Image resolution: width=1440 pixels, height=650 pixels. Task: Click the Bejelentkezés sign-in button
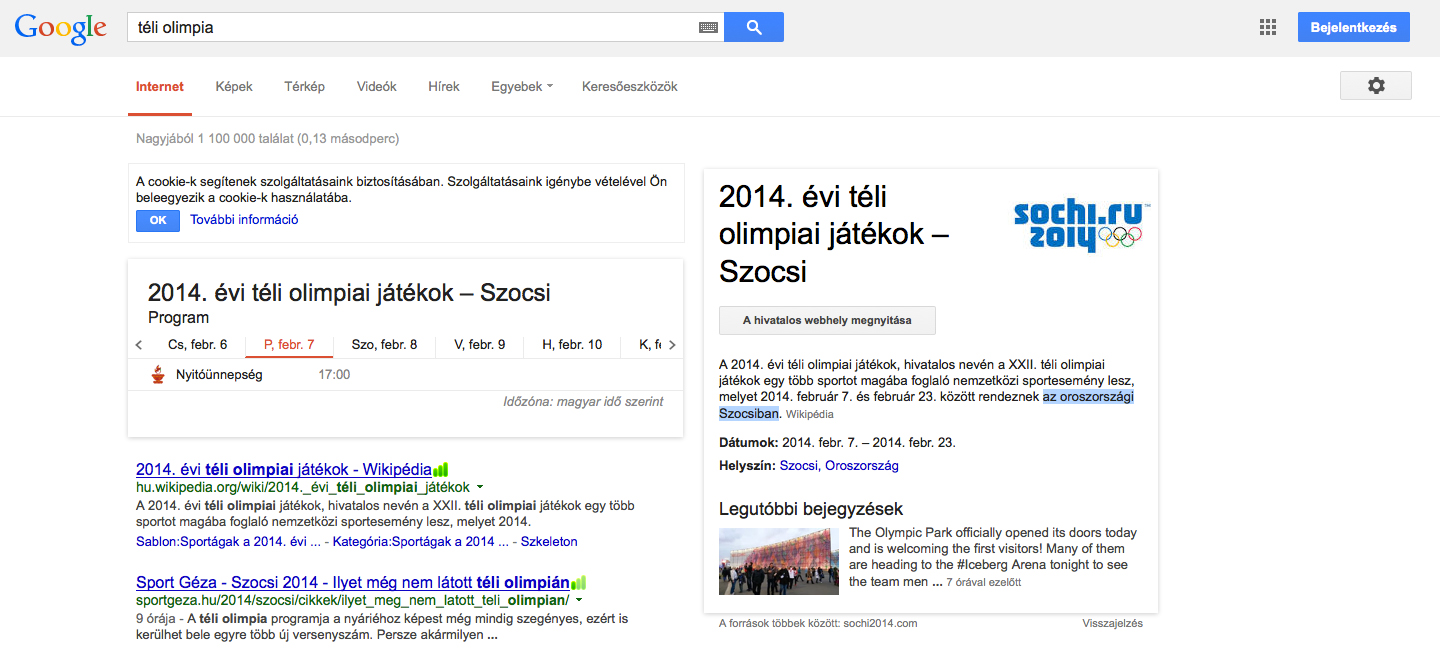(1354, 27)
